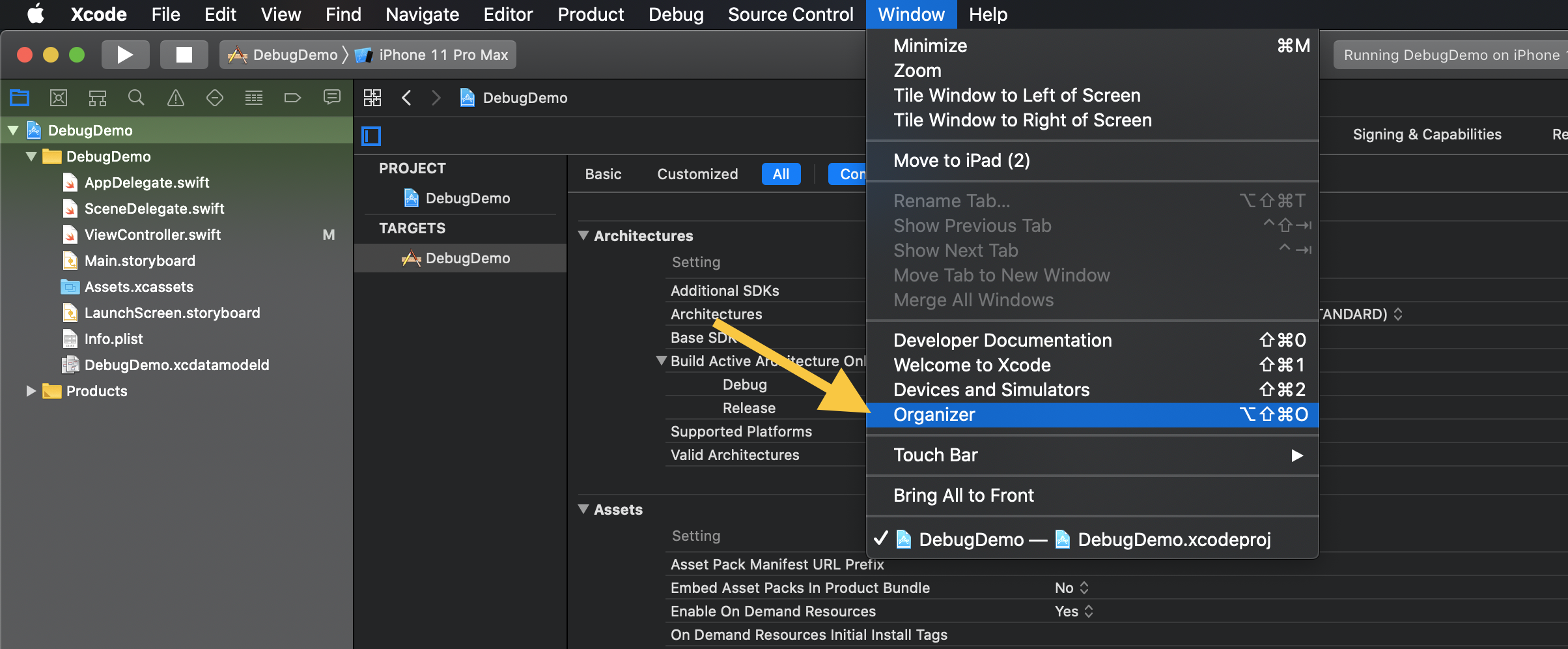
Task: Open SceneDelegate.swift file
Action: [154, 209]
